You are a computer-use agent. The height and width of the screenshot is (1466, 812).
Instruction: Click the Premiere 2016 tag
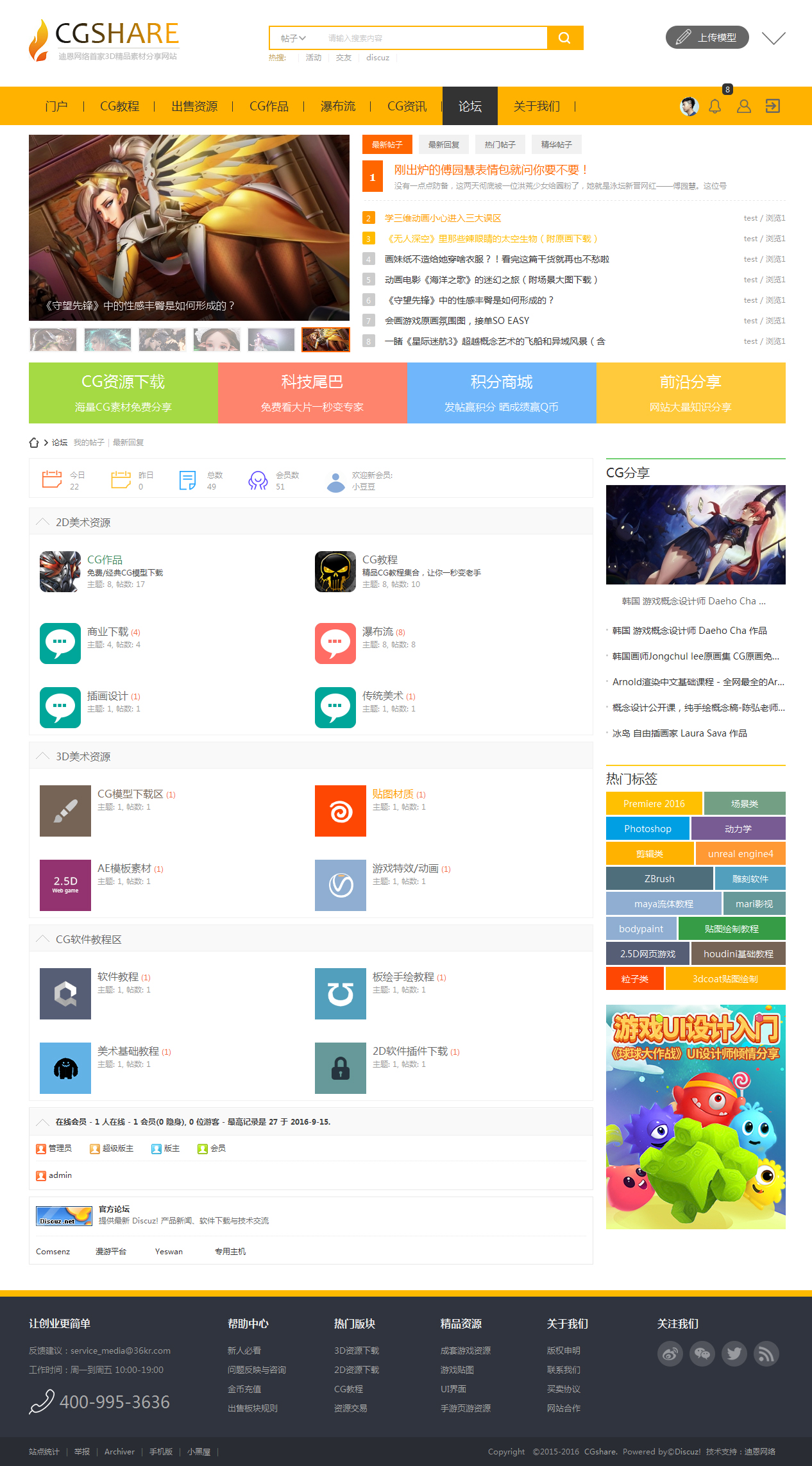(654, 803)
